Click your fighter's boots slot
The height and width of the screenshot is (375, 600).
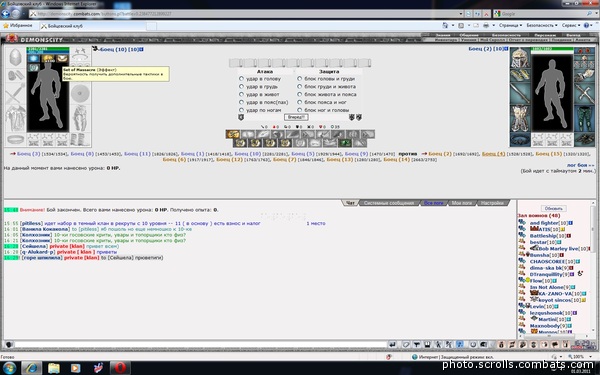pos(80,140)
